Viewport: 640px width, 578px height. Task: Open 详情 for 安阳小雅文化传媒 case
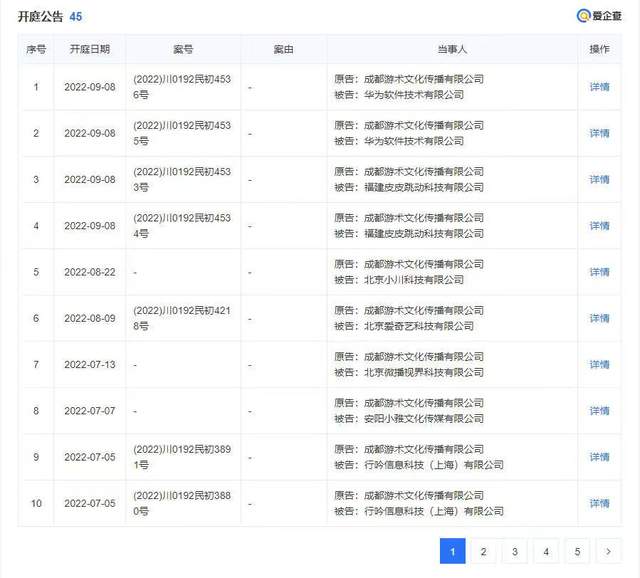[599, 410]
